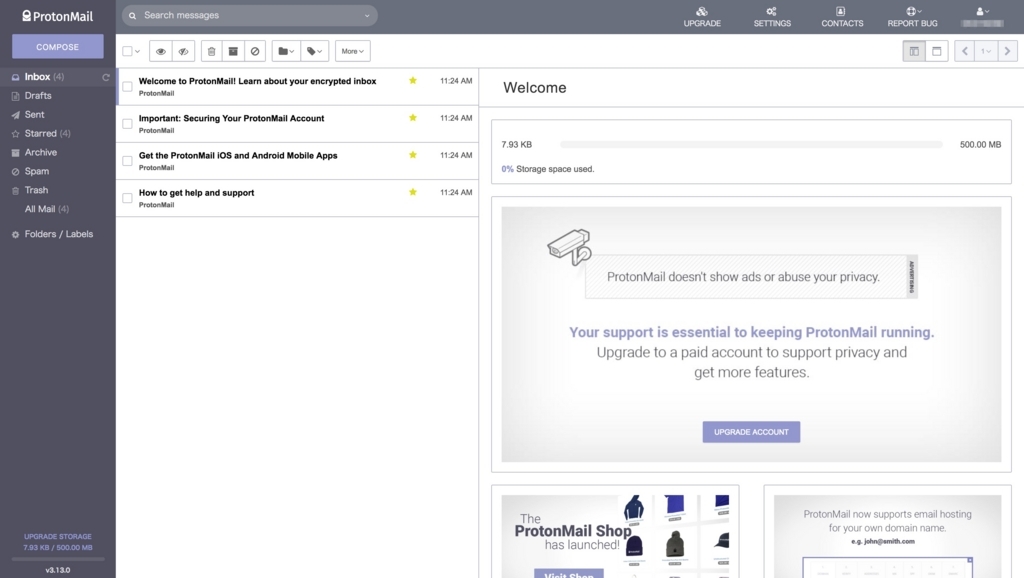Image resolution: width=1024 pixels, height=578 pixels.
Task: Select the How to get help checkbox
Action: click(x=127, y=198)
